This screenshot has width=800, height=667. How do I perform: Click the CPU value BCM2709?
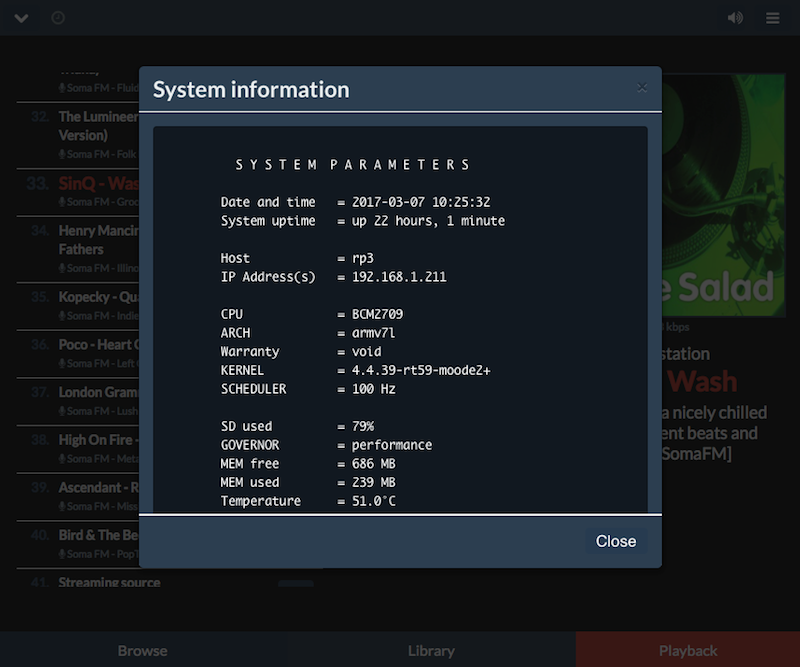[377, 314]
